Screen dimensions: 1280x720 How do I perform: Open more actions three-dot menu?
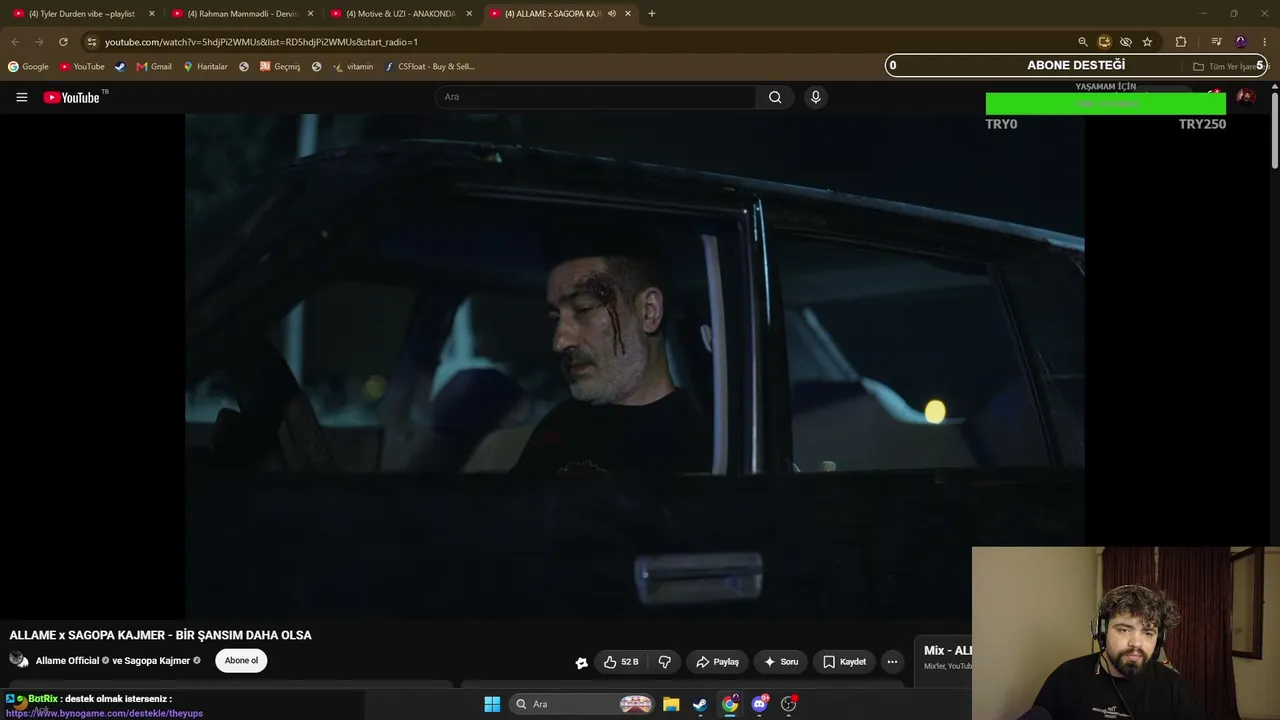[x=892, y=662]
